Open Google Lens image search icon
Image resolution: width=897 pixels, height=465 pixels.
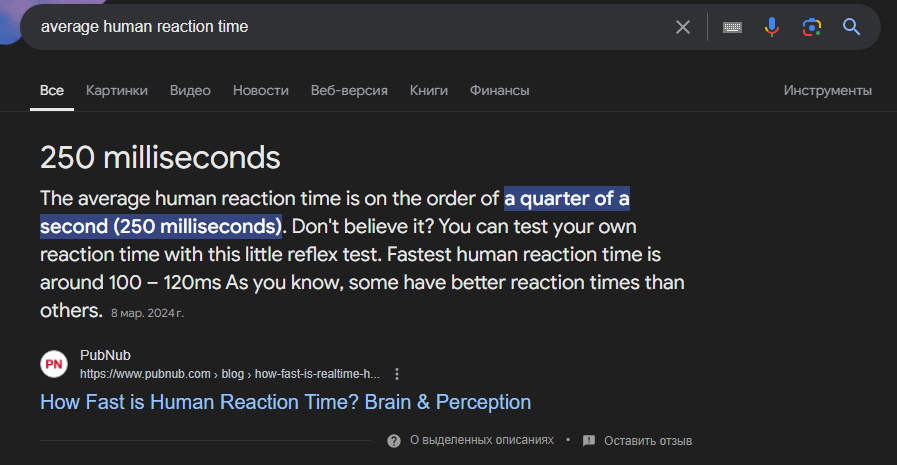(811, 27)
